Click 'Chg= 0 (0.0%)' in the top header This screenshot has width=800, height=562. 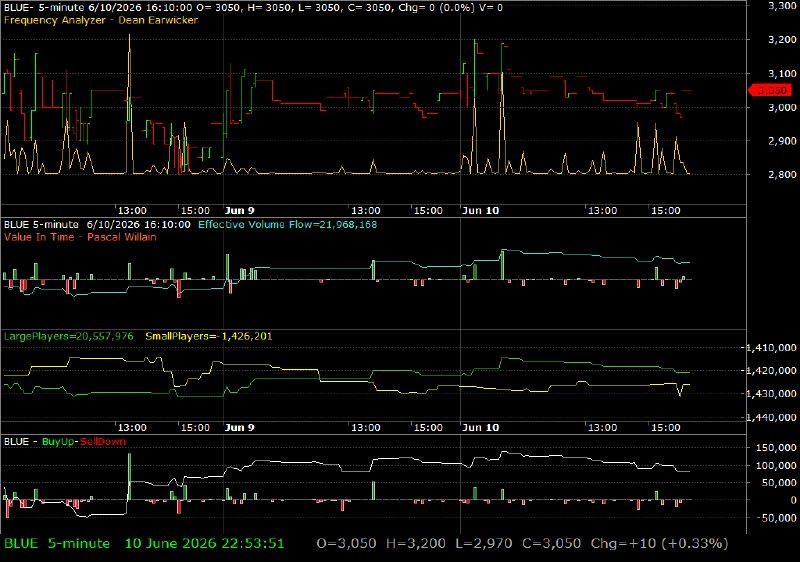(x=435, y=8)
